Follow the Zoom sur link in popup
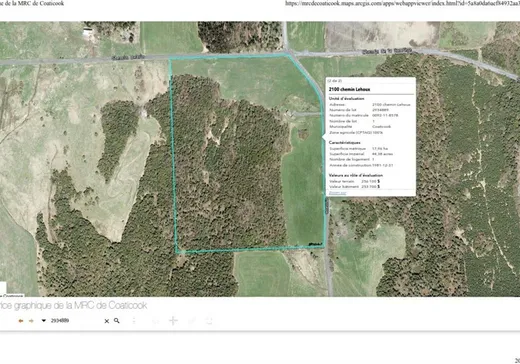Screen dimensions: 520x364 337,193
